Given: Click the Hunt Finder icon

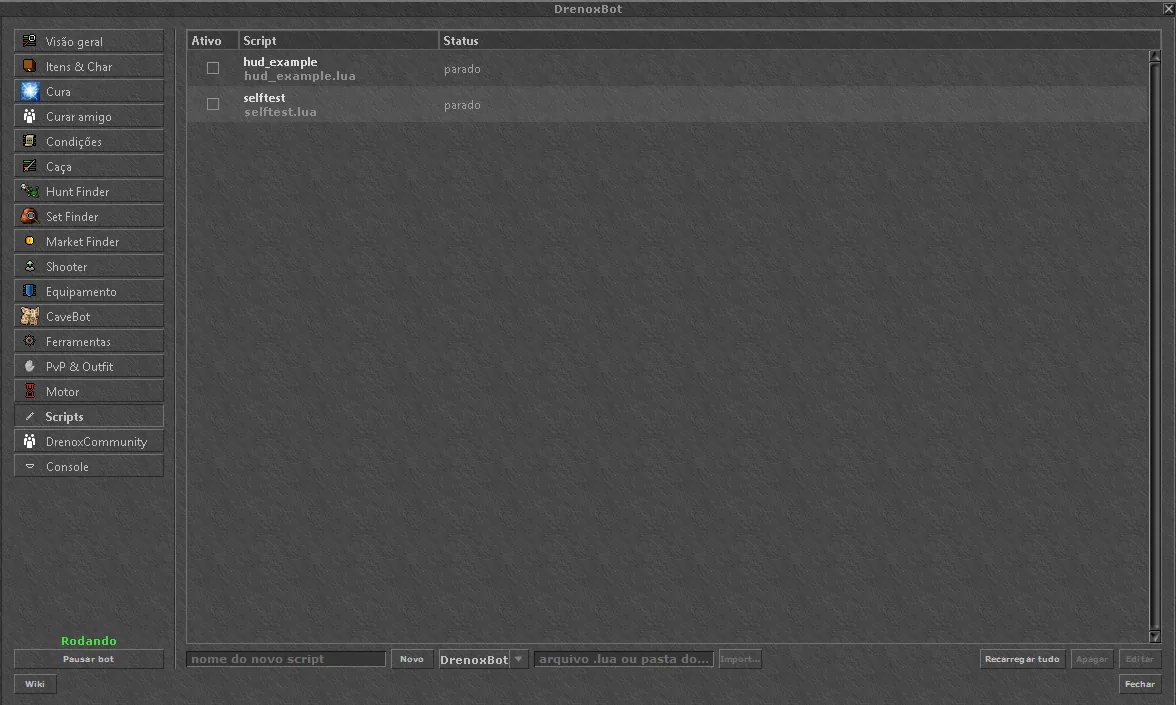Looking at the screenshot, I should [29, 191].
